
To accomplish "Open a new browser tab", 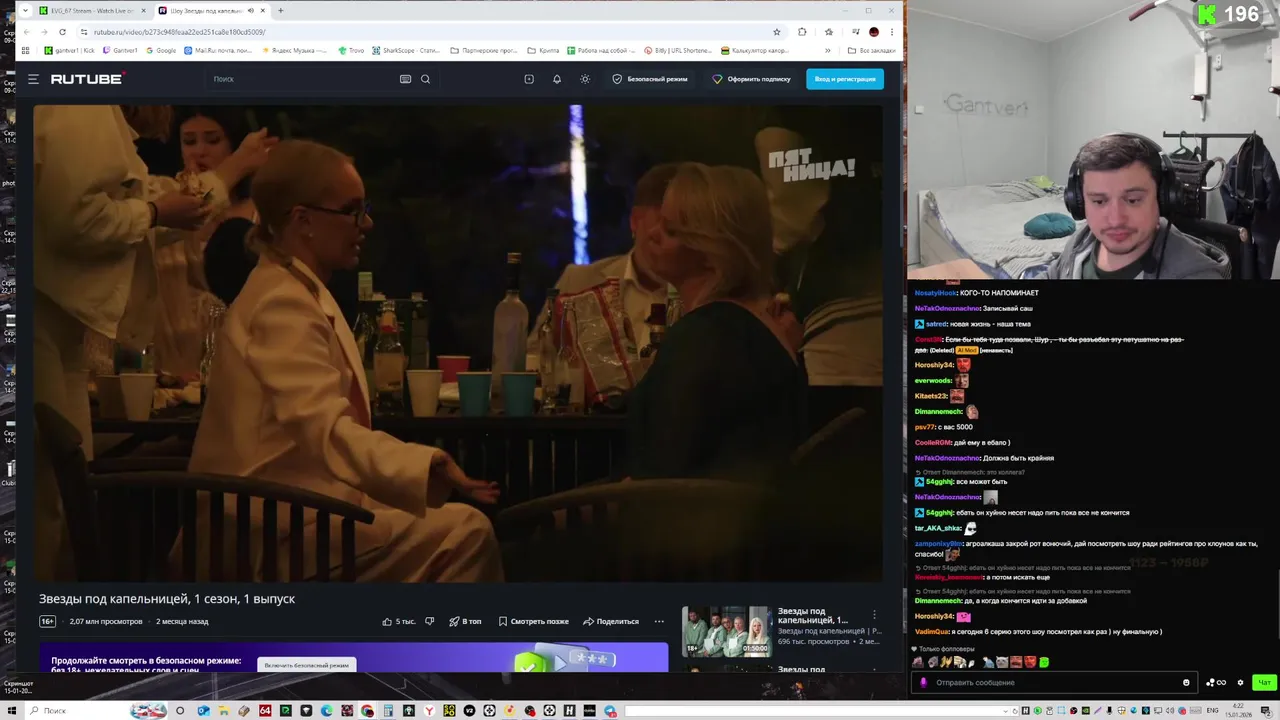I will (x=280, y=11).
